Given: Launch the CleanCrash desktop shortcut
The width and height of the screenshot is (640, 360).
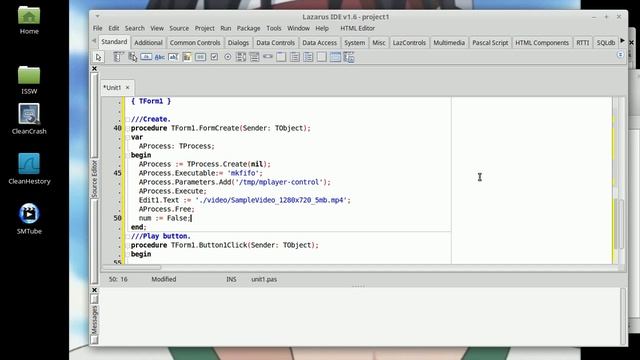Looking at the screenshot, I should click(29, 119).
